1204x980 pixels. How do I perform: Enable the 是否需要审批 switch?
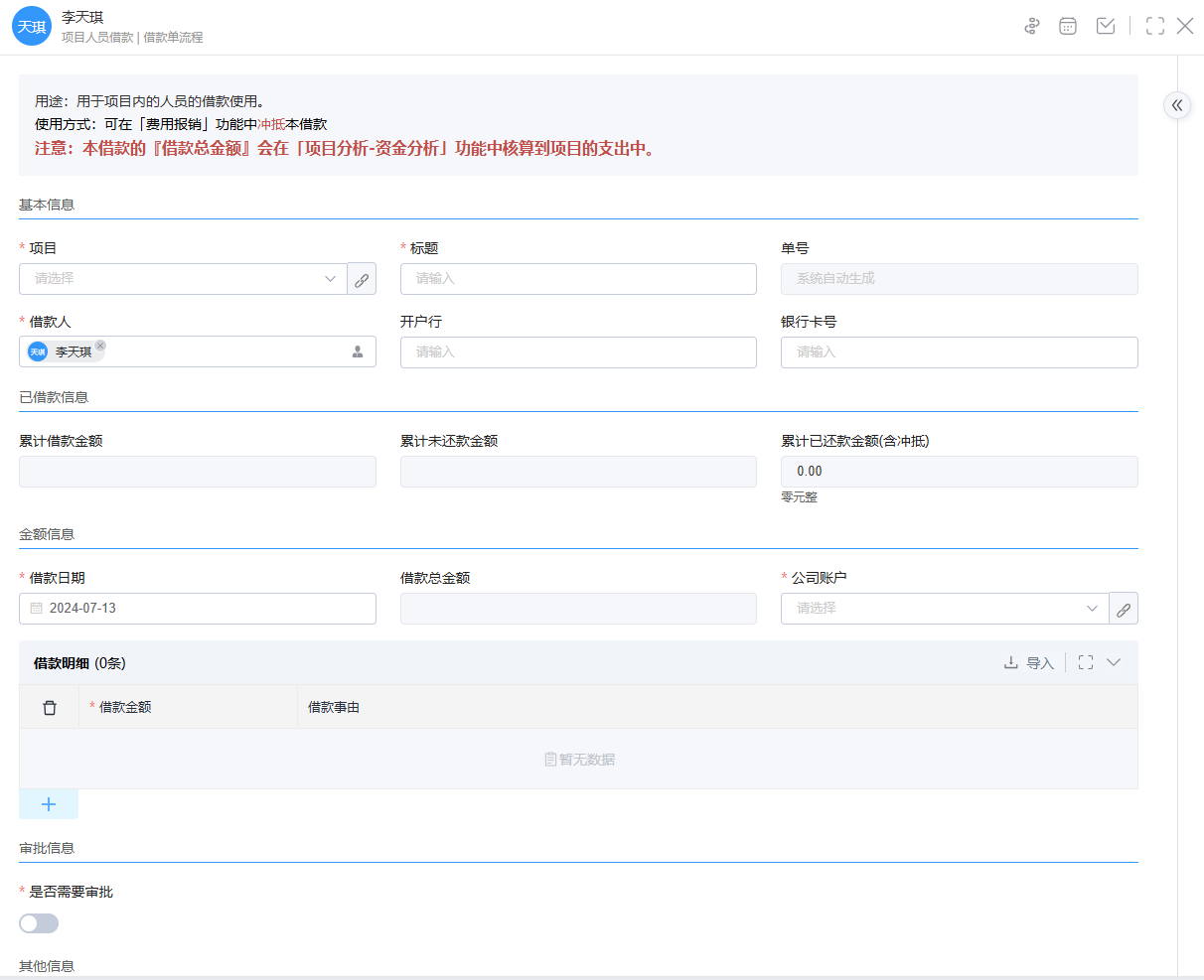coord(39,924)
